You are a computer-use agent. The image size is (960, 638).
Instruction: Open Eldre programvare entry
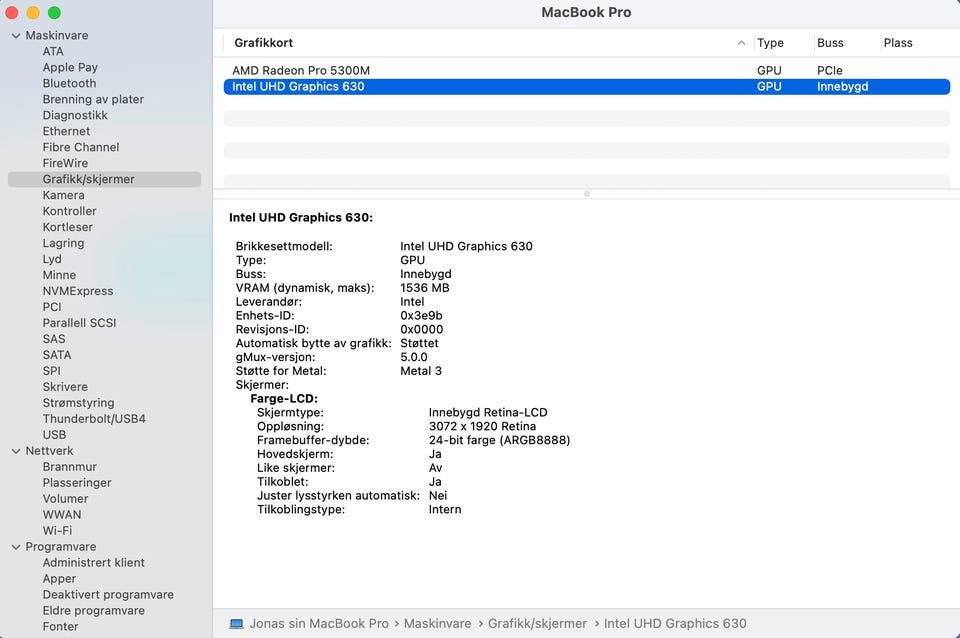point(94,610)
